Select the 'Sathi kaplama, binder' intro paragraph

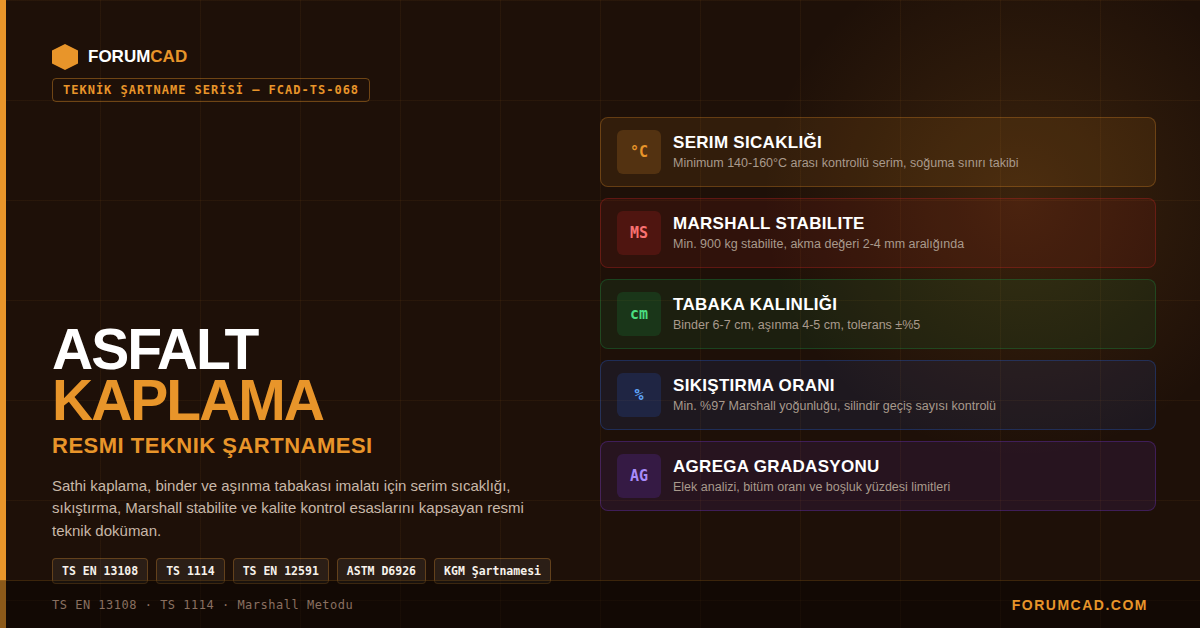click(x=288, y=508)
